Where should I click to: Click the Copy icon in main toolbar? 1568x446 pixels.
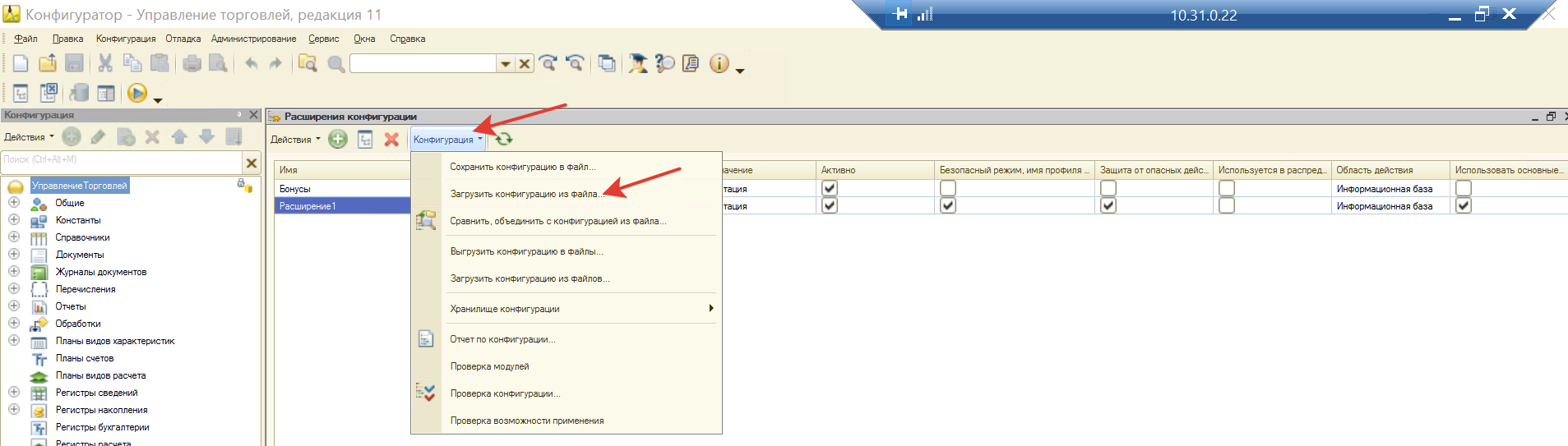click(132, 63)
